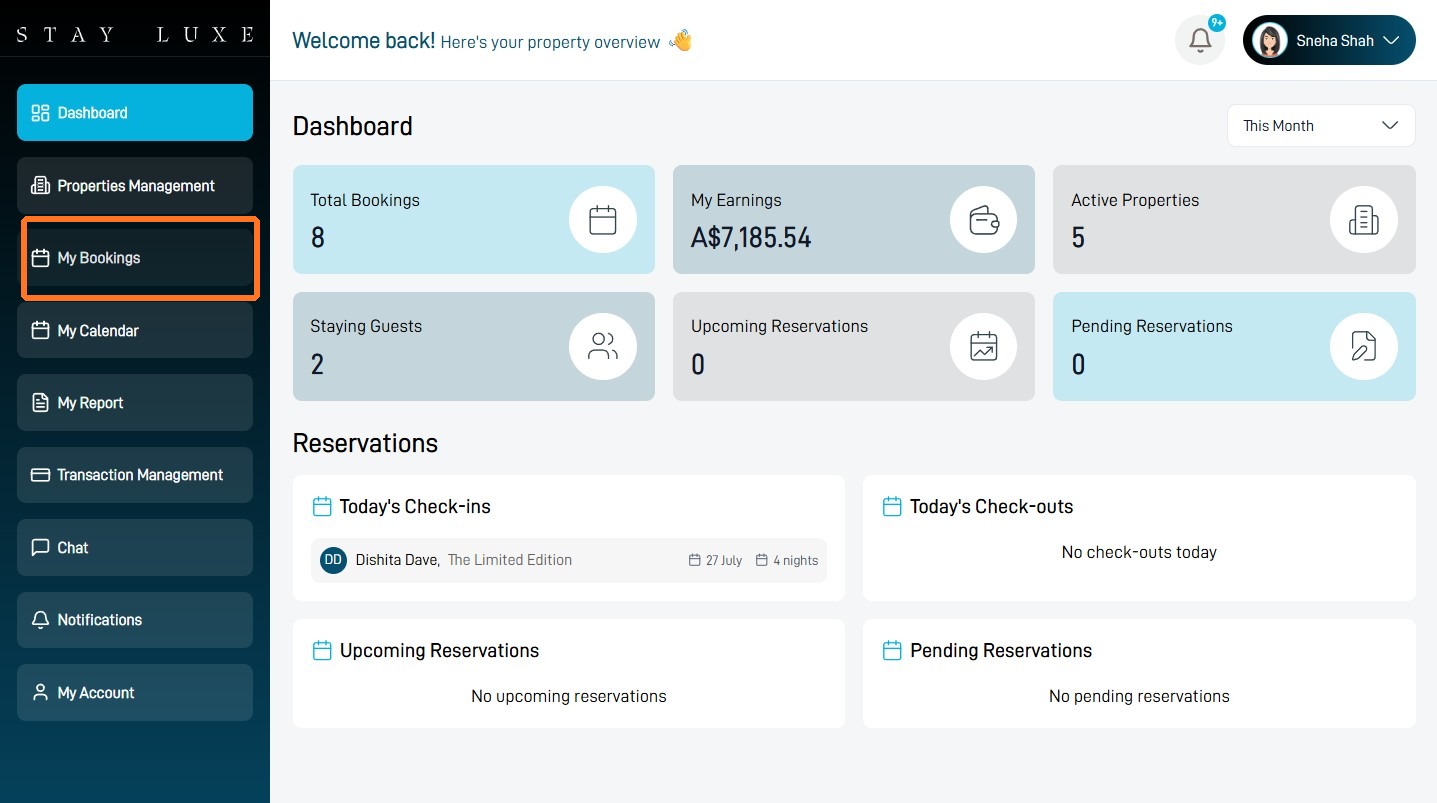Click the Reservations section heading
Viewport: 1437px width, 803px height.
(x=365, y=443)
